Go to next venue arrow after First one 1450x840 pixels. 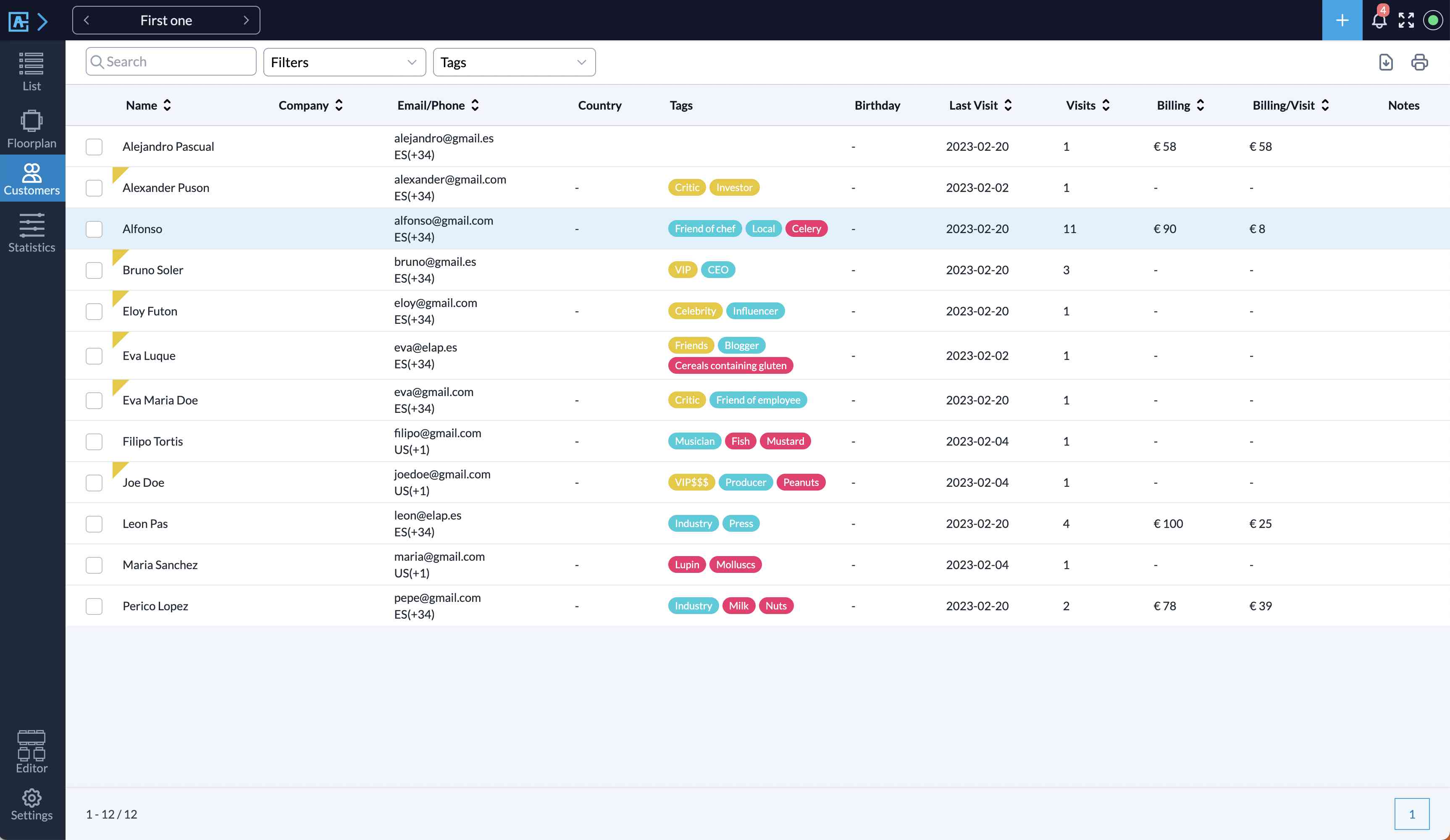(x=246, y=21)
